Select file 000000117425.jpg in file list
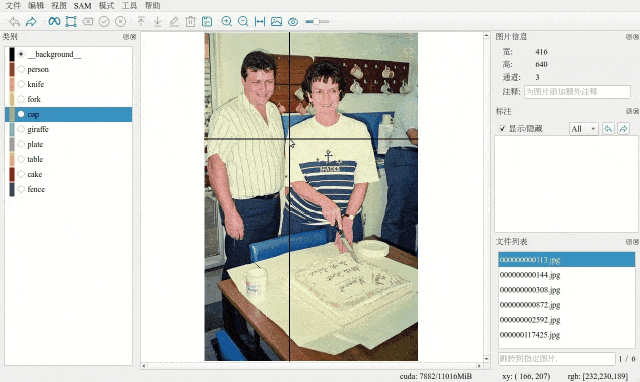Viewport: 640px width, 382px height. click(567, 335)
